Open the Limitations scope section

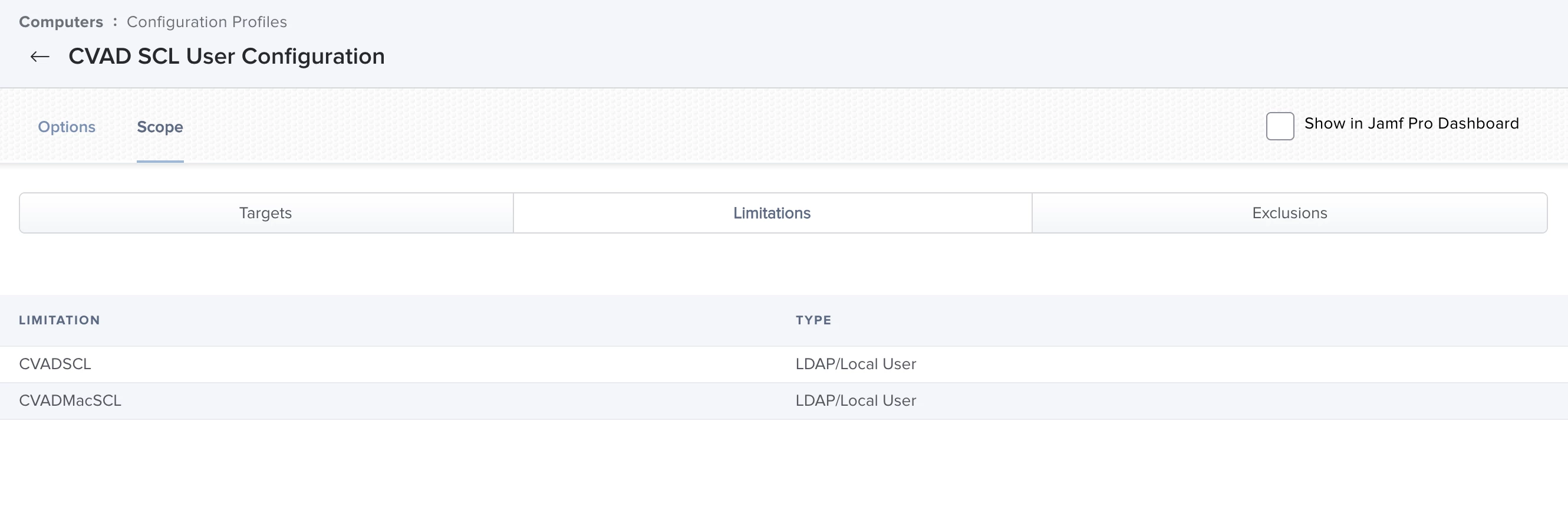coord(772,213)
